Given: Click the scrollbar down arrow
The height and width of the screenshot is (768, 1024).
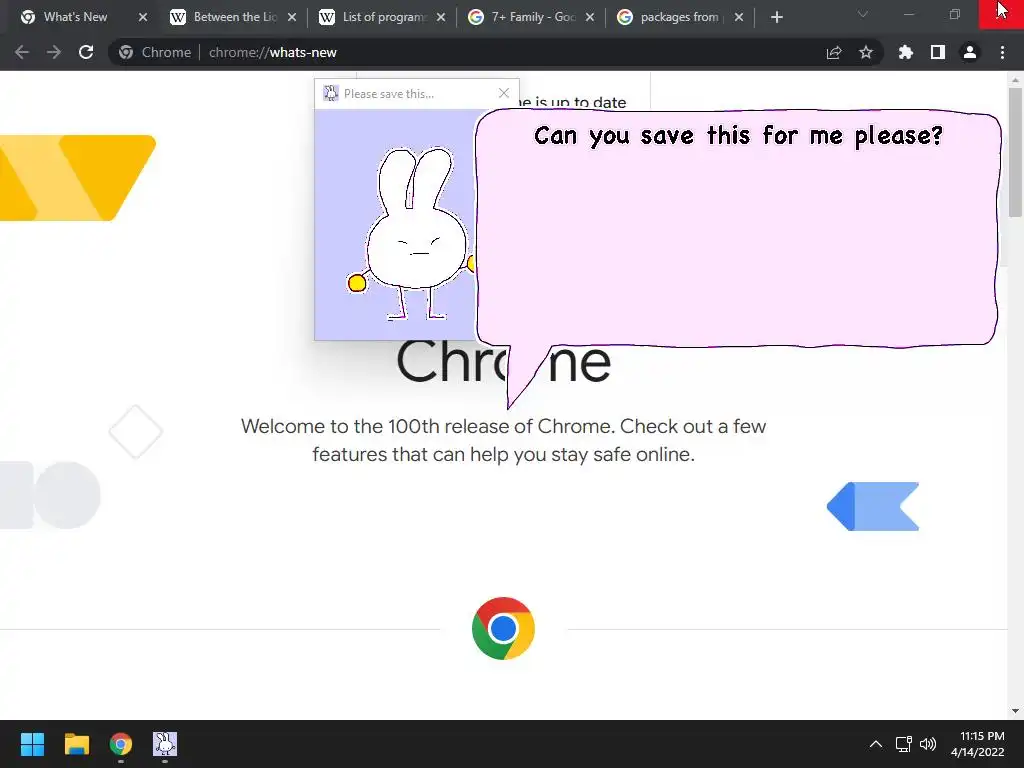Looking at the screenshot, I should (1015, 711).
